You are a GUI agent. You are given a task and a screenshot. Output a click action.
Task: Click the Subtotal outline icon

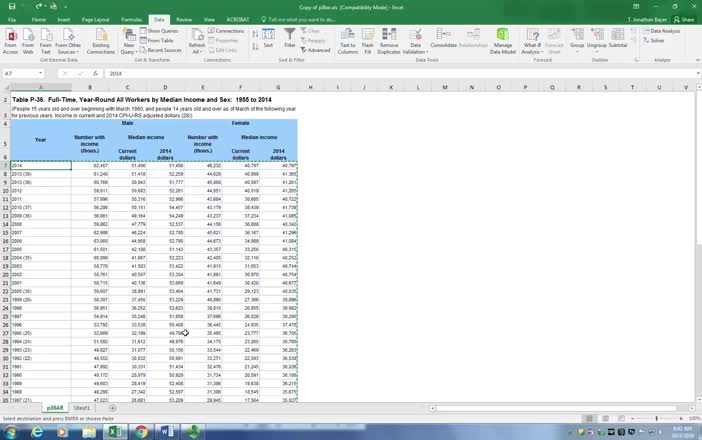[618, 36]
